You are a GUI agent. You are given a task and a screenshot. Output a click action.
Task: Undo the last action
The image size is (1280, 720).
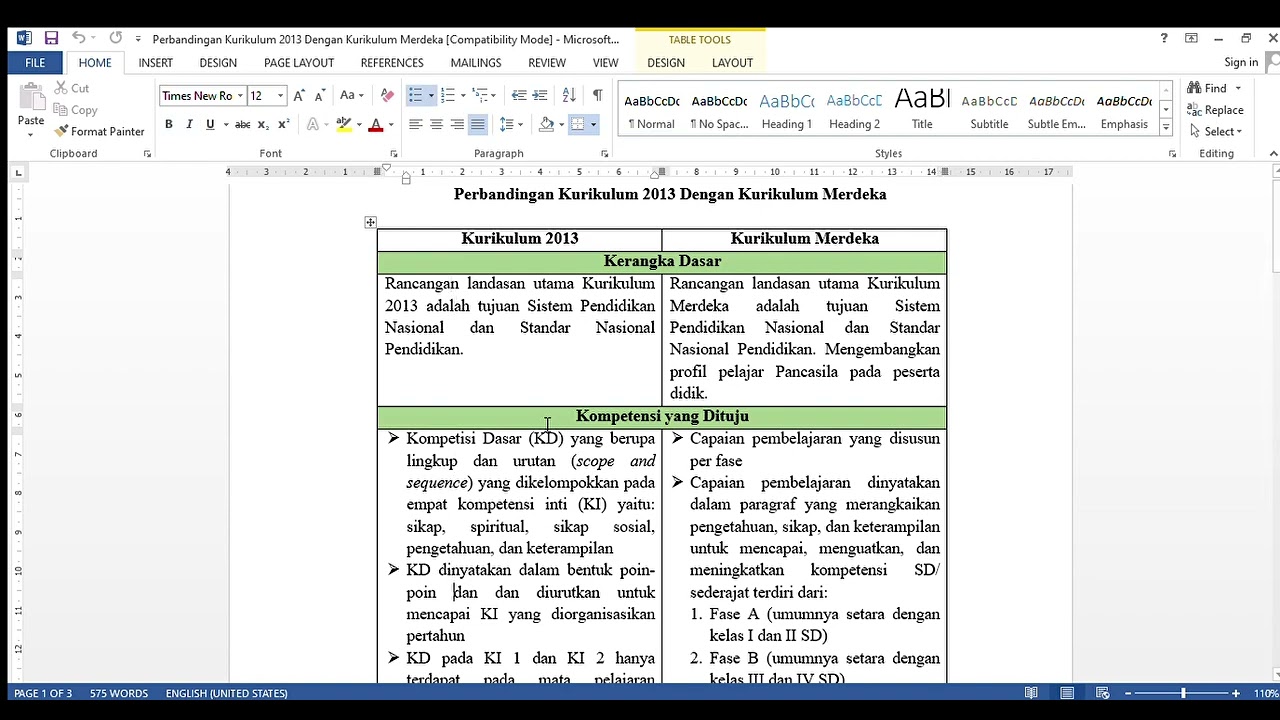(x=78, y=39)
